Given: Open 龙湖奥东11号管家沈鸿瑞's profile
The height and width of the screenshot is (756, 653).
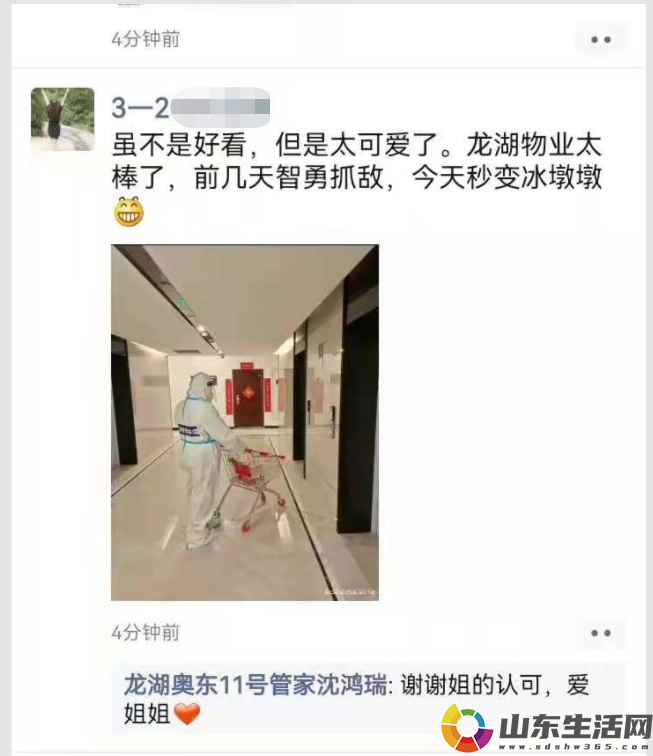Looking at the screenshot, I should (x=255, y=685).
